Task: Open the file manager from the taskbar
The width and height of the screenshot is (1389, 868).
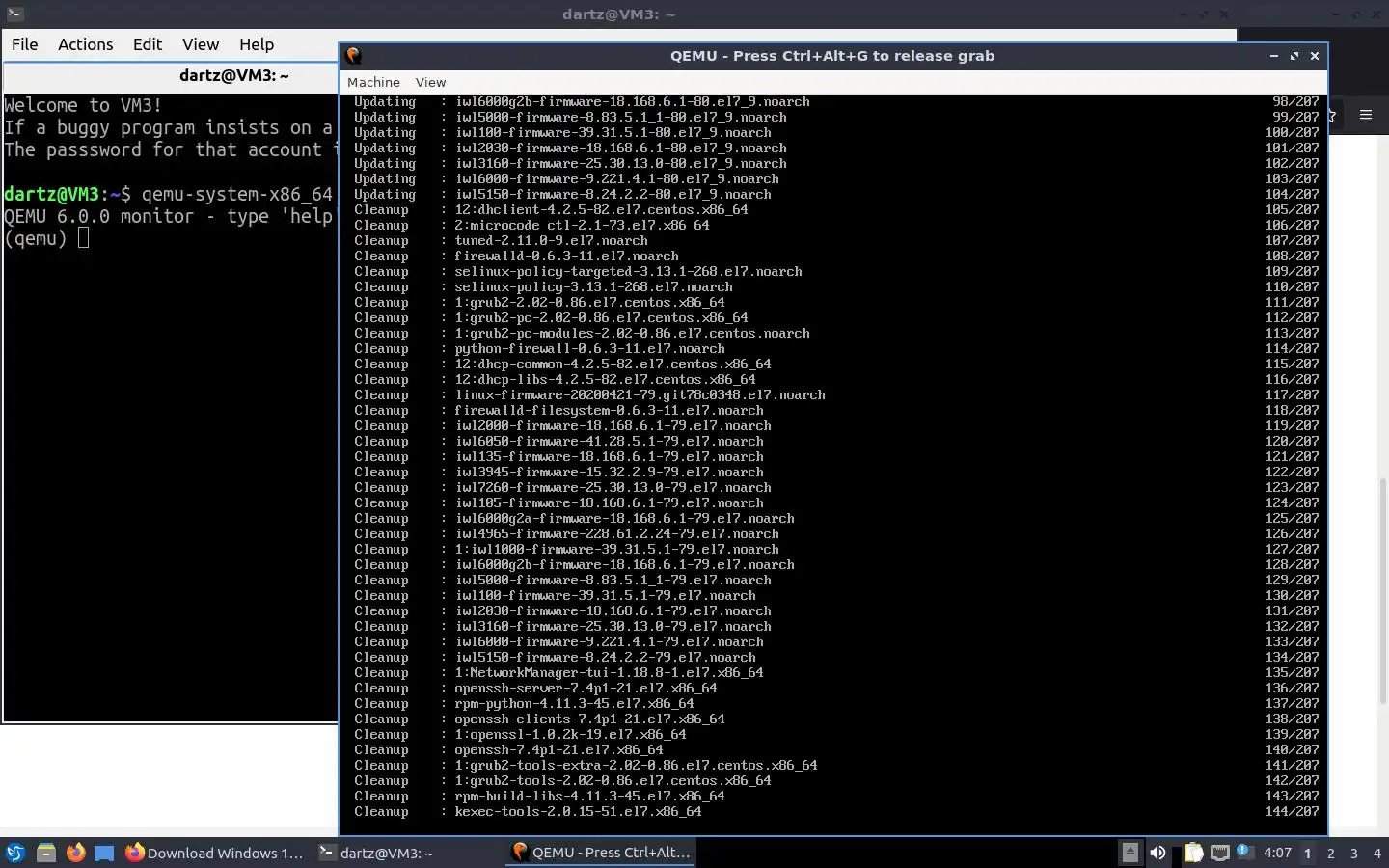Action: click(45, 853)
